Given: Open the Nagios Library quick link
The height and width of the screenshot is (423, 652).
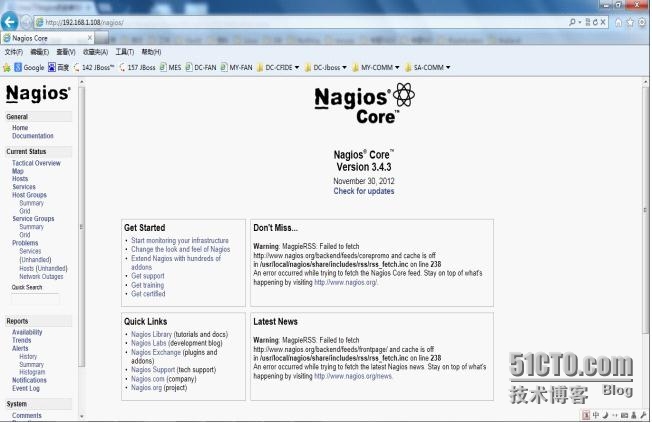Looking at the screenshot, I should (151, 334).
